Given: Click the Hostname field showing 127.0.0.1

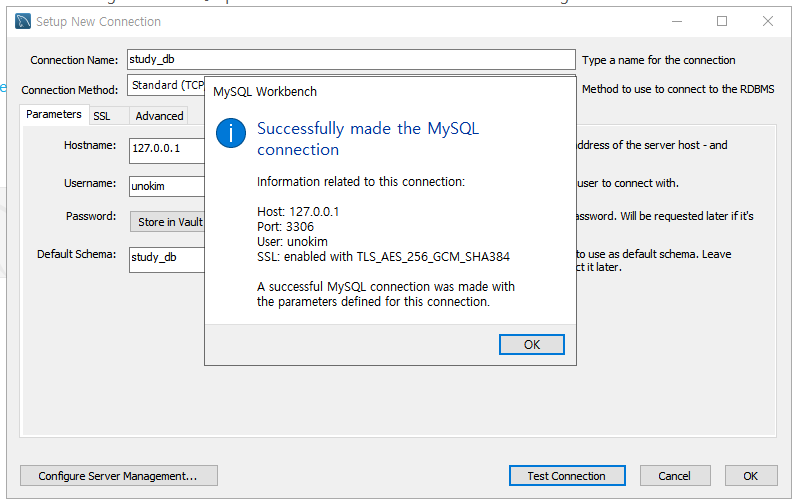Looking at the screenshot, I should [167, 150].
